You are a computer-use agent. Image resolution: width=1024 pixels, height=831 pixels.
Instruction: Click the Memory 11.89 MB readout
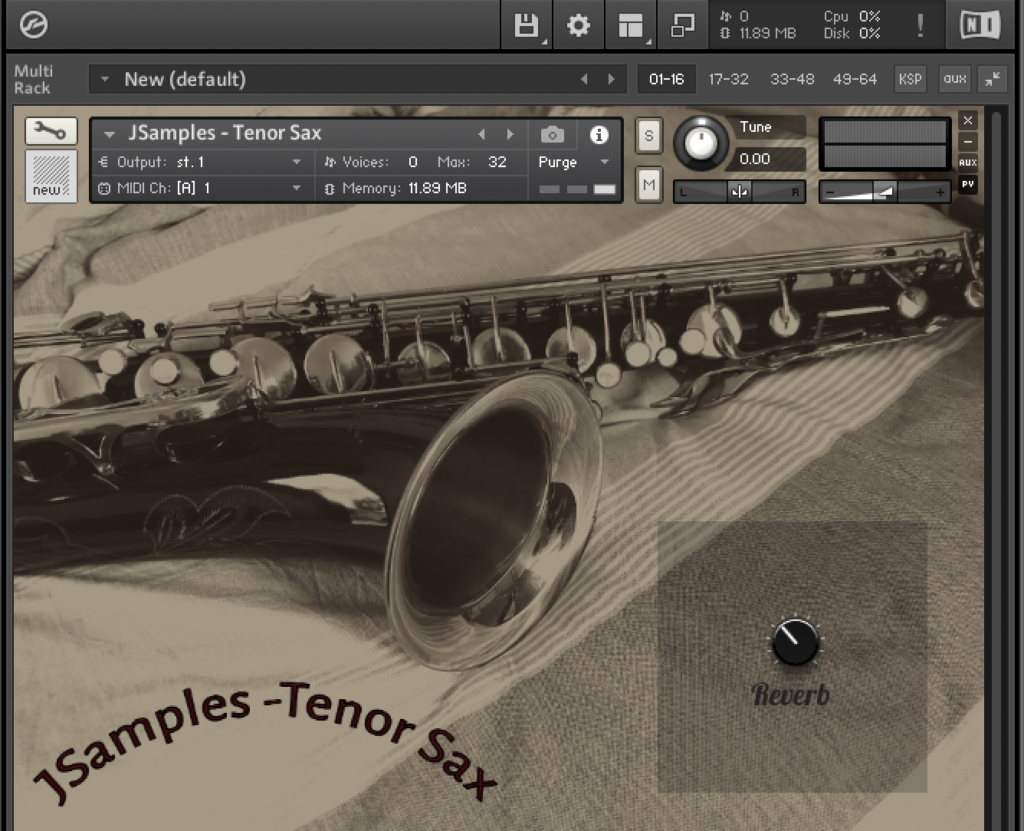coord(437,188)
